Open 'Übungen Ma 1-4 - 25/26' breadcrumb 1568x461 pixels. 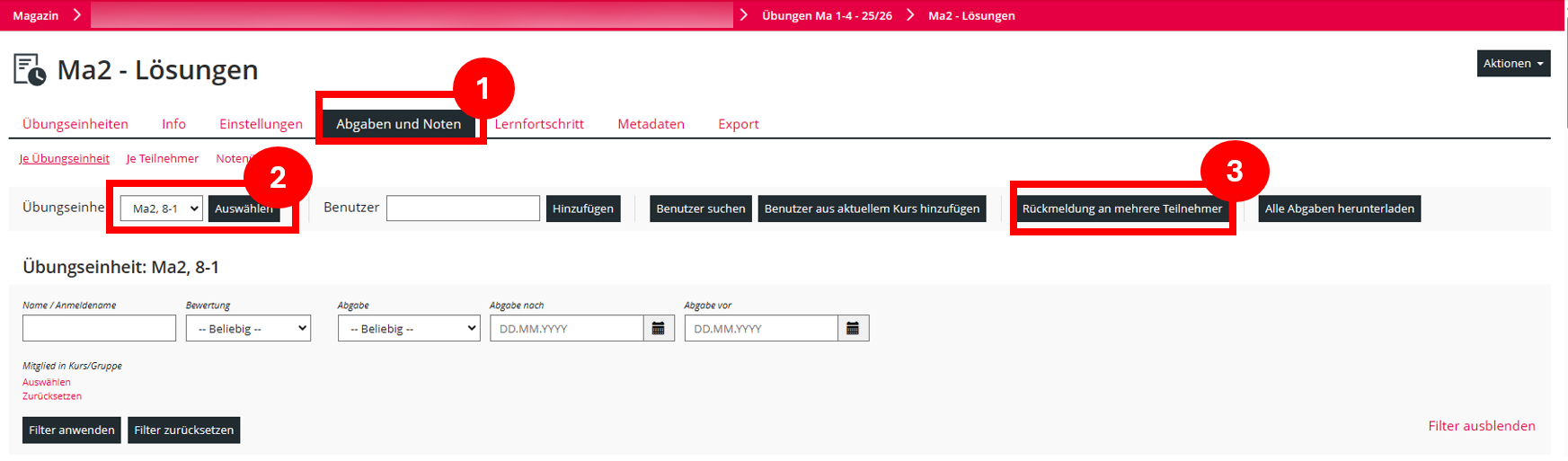827,15
